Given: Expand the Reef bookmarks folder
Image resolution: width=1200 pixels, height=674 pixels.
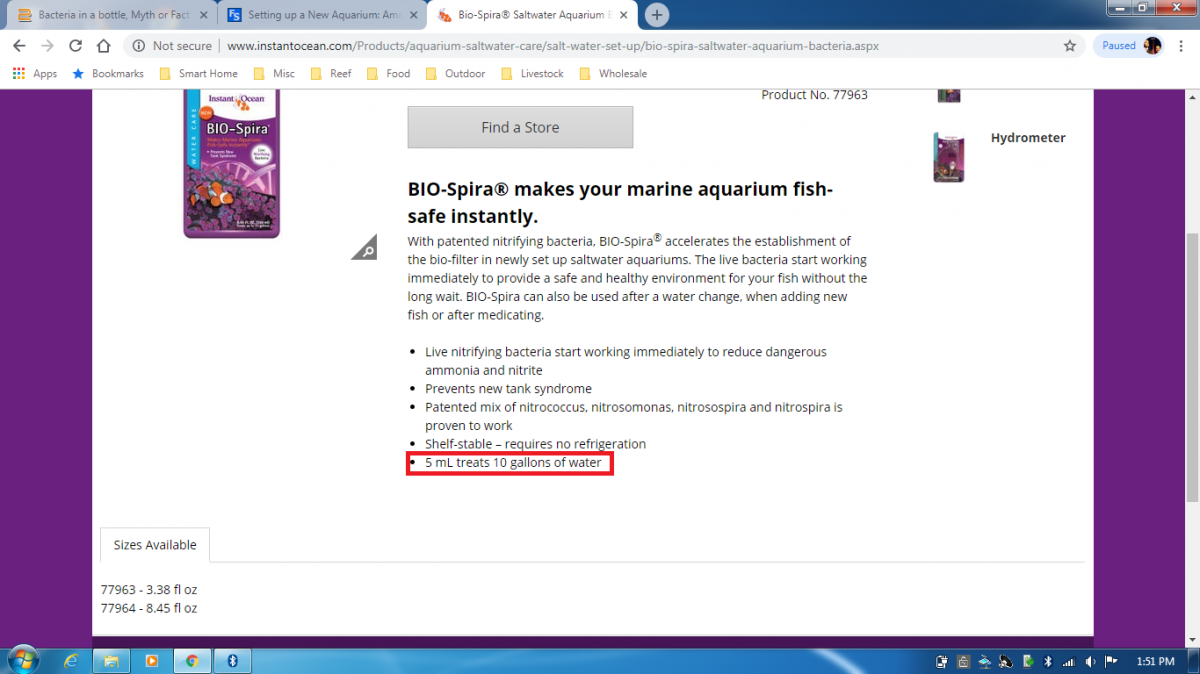Looking at the screenshot, I should (331, 74).
